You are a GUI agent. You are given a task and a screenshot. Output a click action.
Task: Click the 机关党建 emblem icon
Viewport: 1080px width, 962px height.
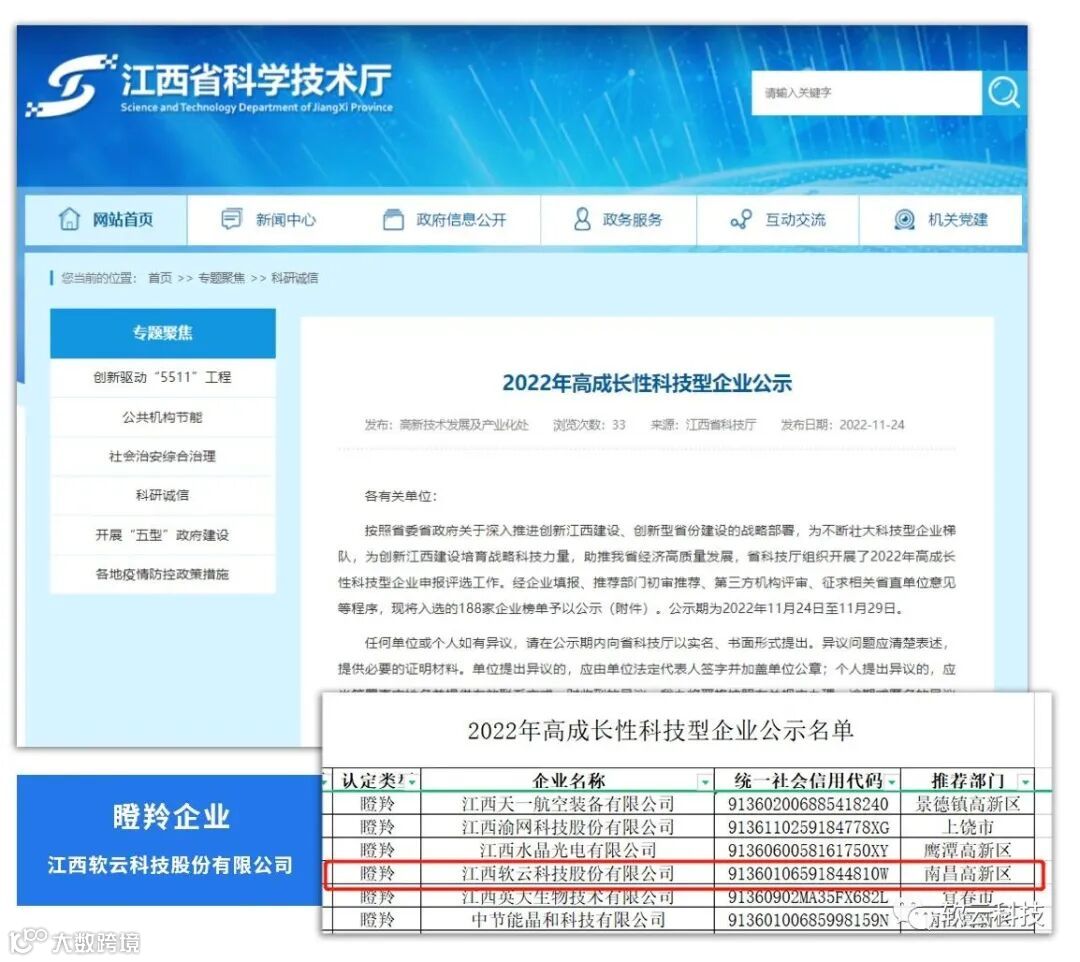(x=904, y=220)
